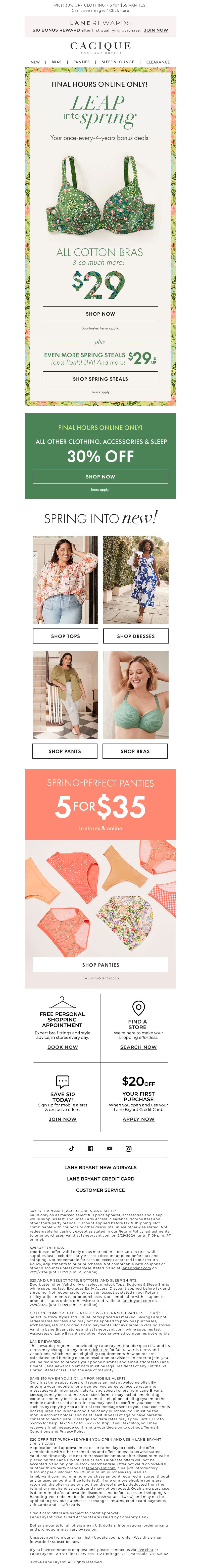Click the Cacique logo

click(x=100, y=47)
